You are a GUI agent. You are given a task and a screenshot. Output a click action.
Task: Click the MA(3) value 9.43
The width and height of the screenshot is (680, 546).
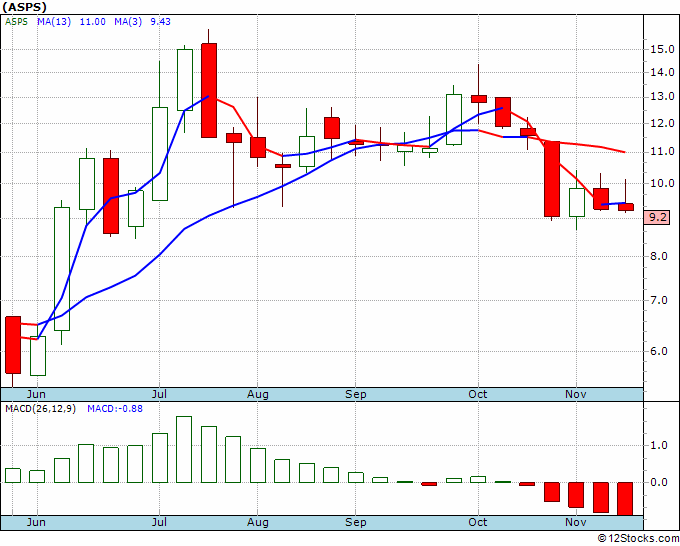[160, 22]
